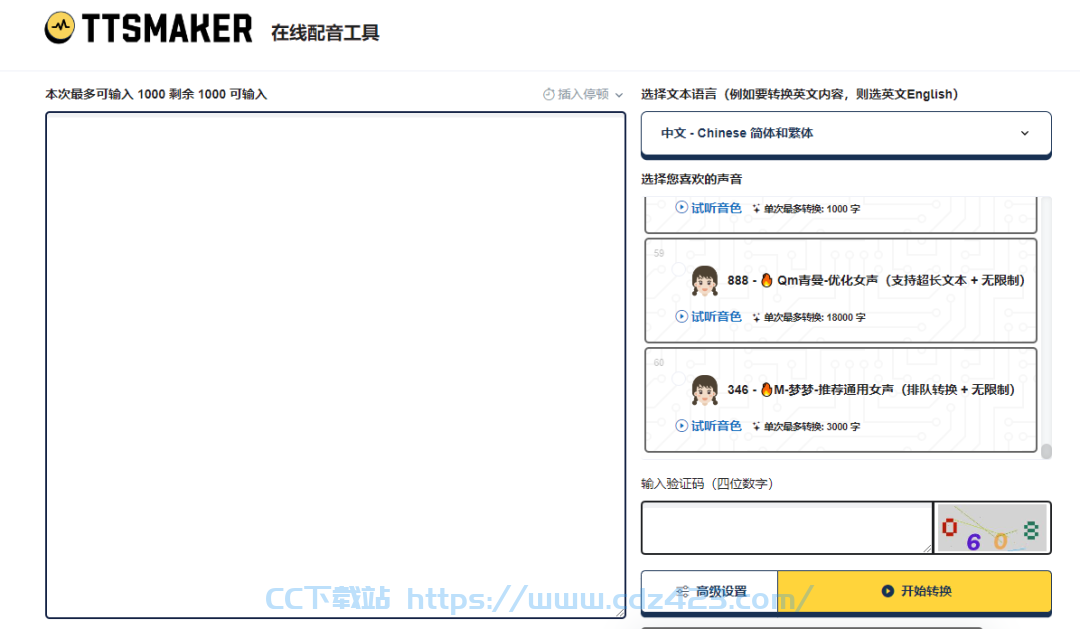Play 试听音色 preview for voice 346
The width and height of the screenshot is (1080, 629).
(x=708, y=426)
